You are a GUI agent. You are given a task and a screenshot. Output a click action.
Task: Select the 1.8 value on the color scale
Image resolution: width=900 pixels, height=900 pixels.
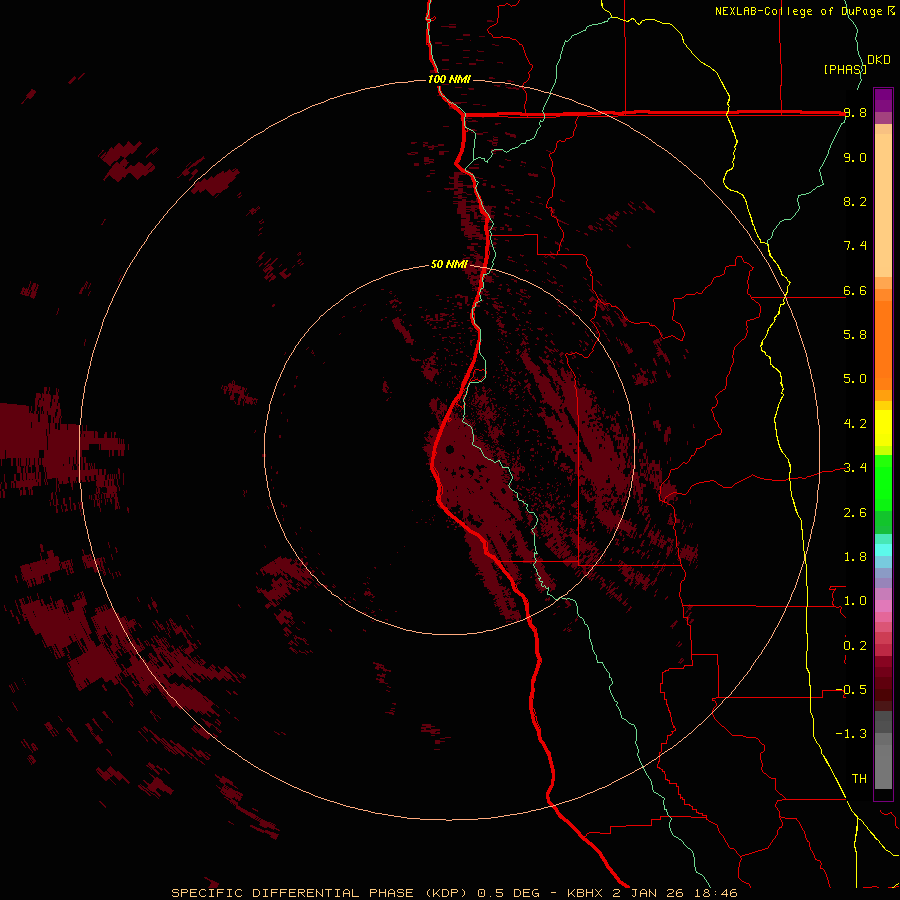point(855,557)
